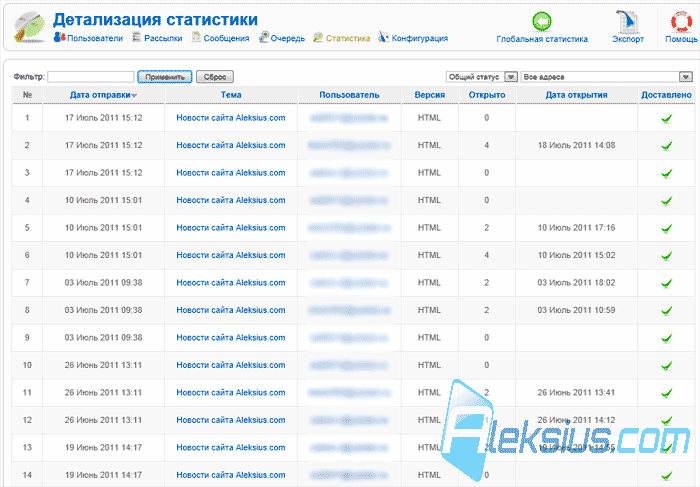Click the Помощь lifebuoy icon

click(681, 21)
